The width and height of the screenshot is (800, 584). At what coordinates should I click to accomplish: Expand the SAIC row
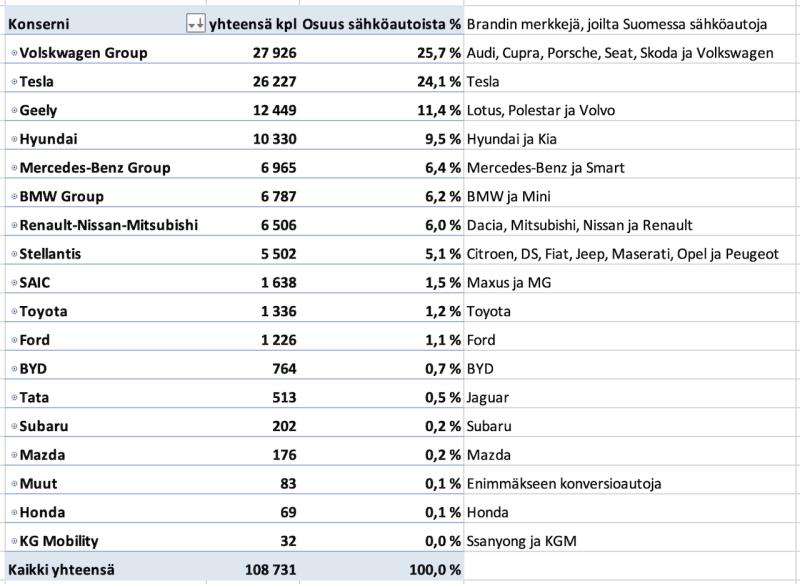(13, 283)
